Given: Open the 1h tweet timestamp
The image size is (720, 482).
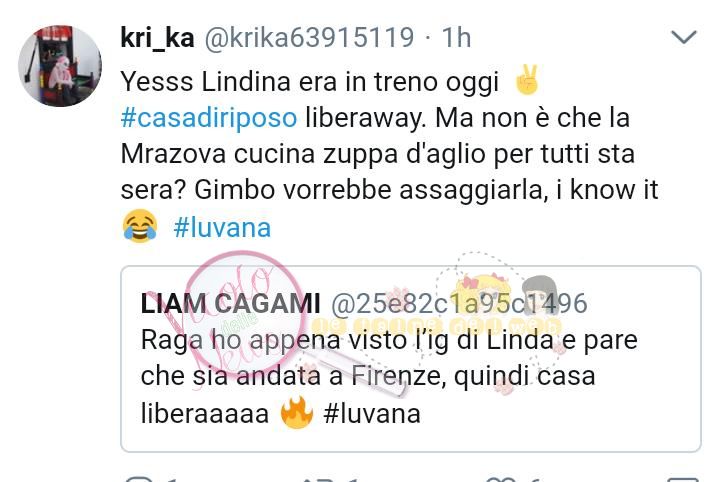Looking at the screenshot, I should [x=456, y=37].
